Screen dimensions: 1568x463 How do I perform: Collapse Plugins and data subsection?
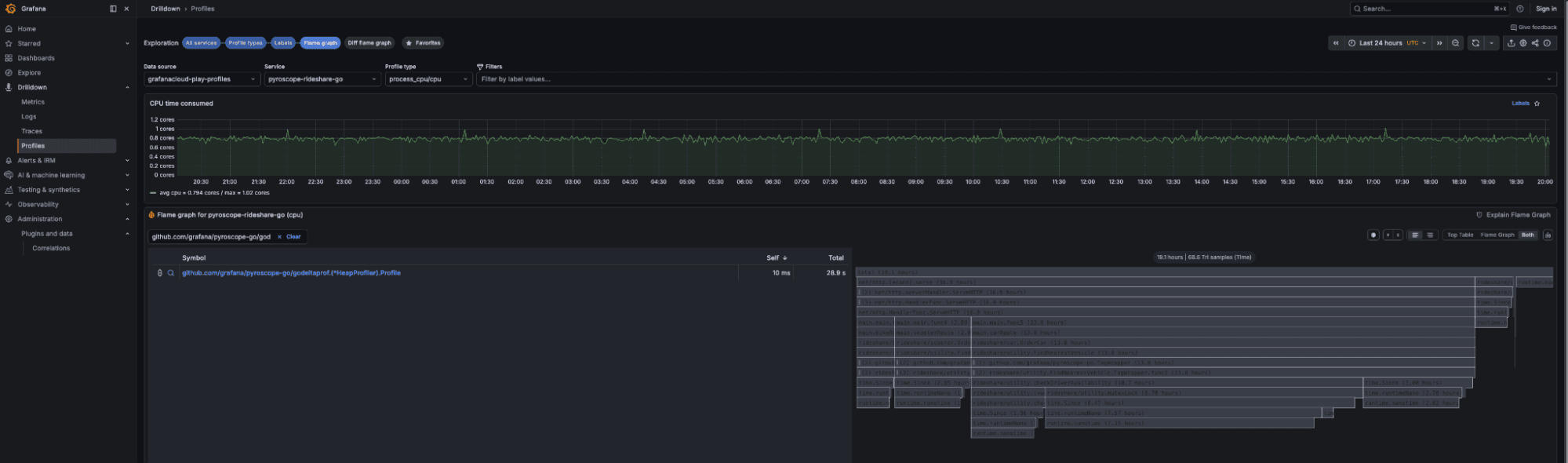(x=127, y=234)
